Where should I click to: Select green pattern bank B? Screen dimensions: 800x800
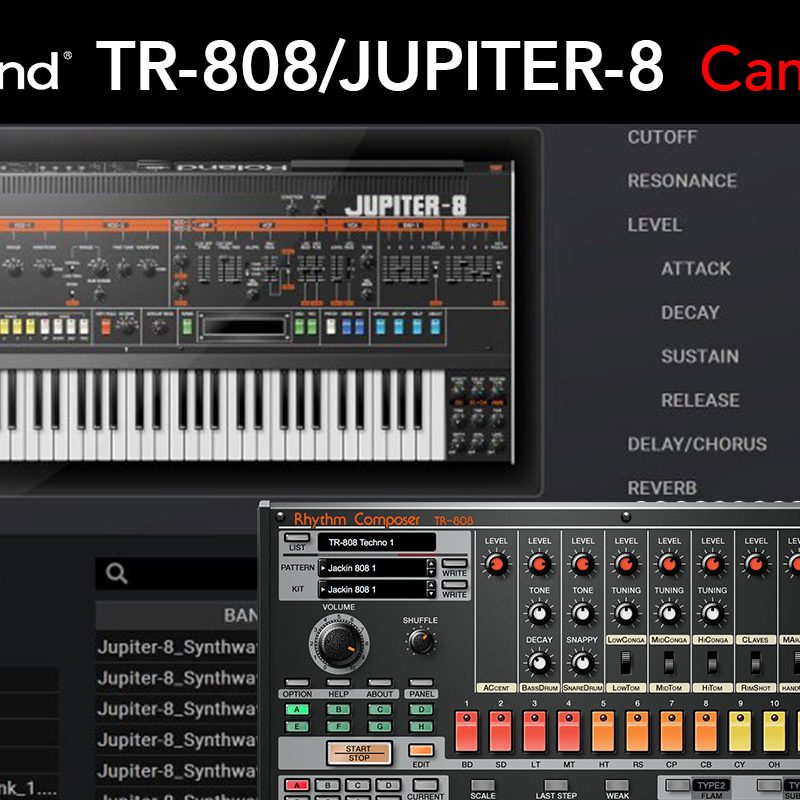tap(338, 710)
